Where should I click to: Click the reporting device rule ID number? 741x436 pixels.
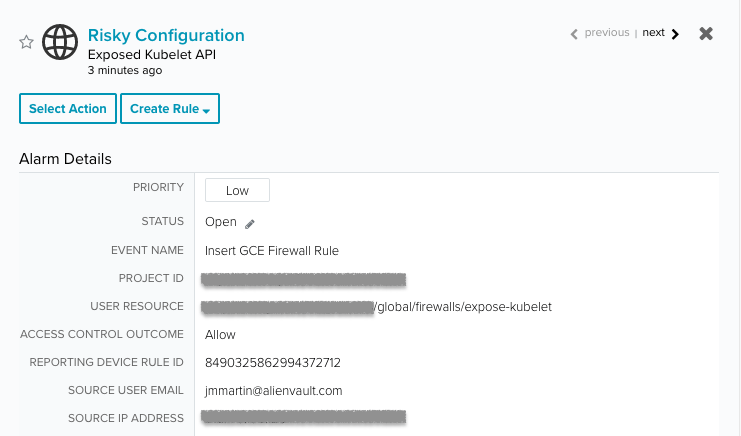pos(273,362)
